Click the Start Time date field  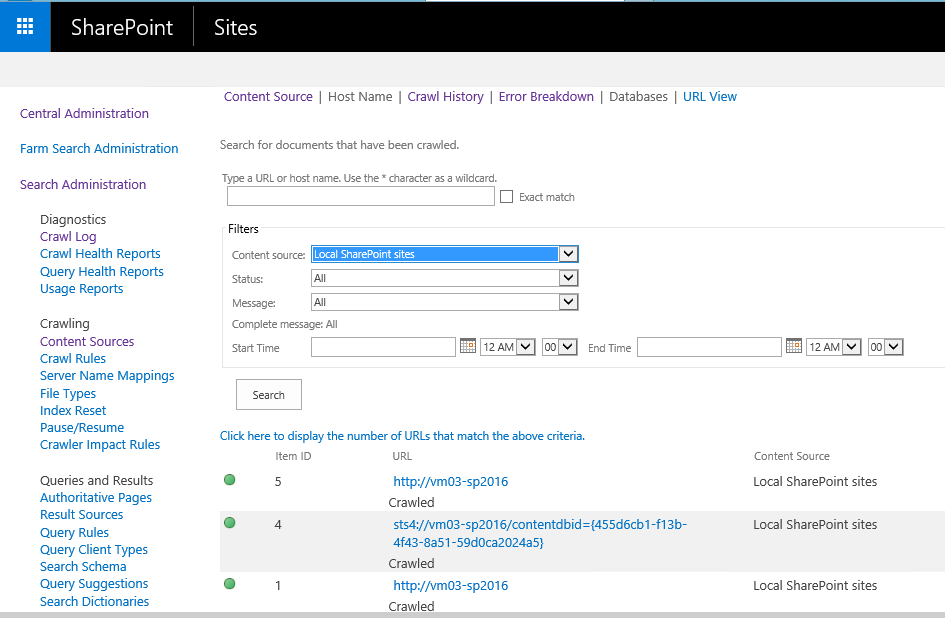click(x=383, y=347)
